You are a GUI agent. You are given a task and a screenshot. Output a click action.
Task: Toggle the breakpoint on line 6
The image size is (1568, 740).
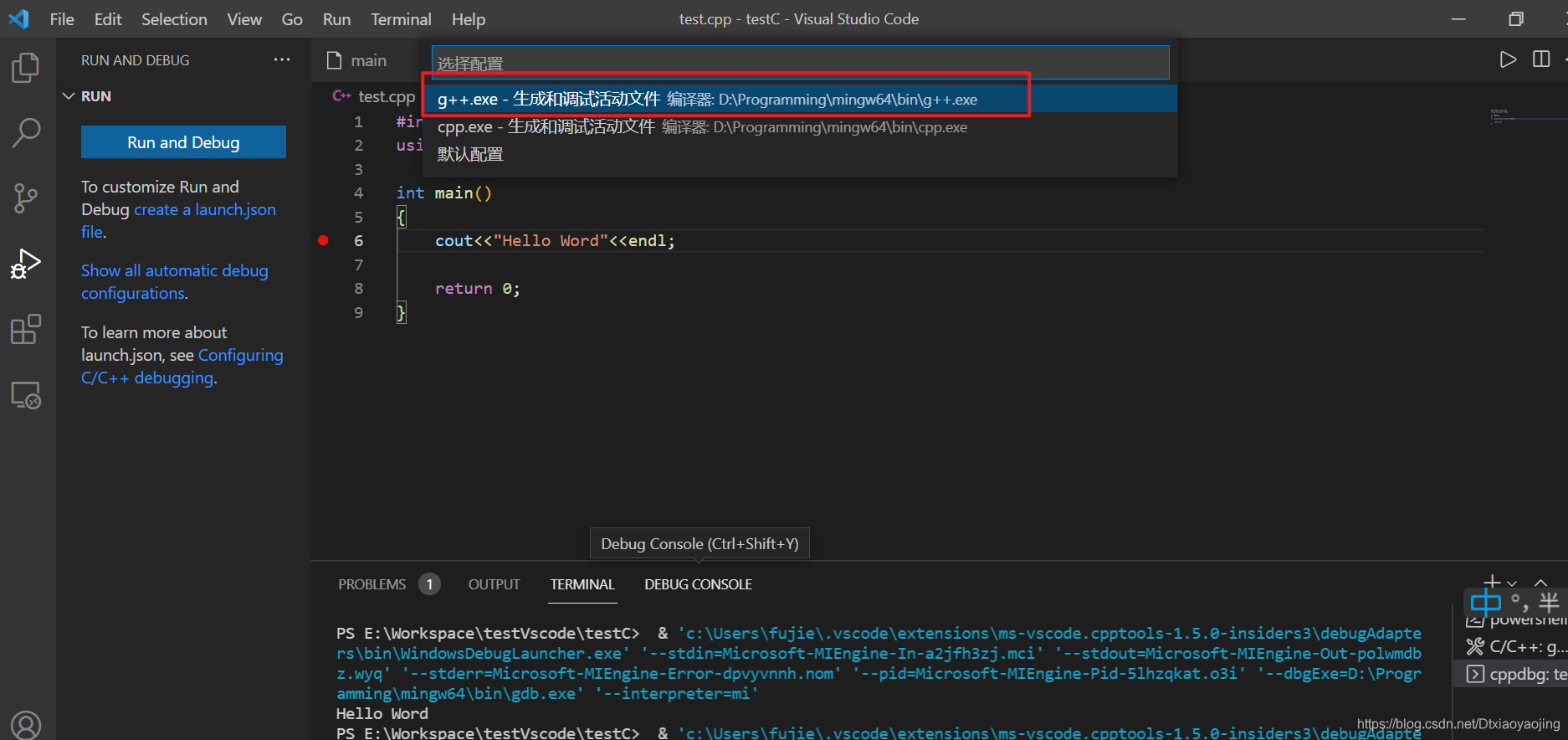click(x=323, y=240)
